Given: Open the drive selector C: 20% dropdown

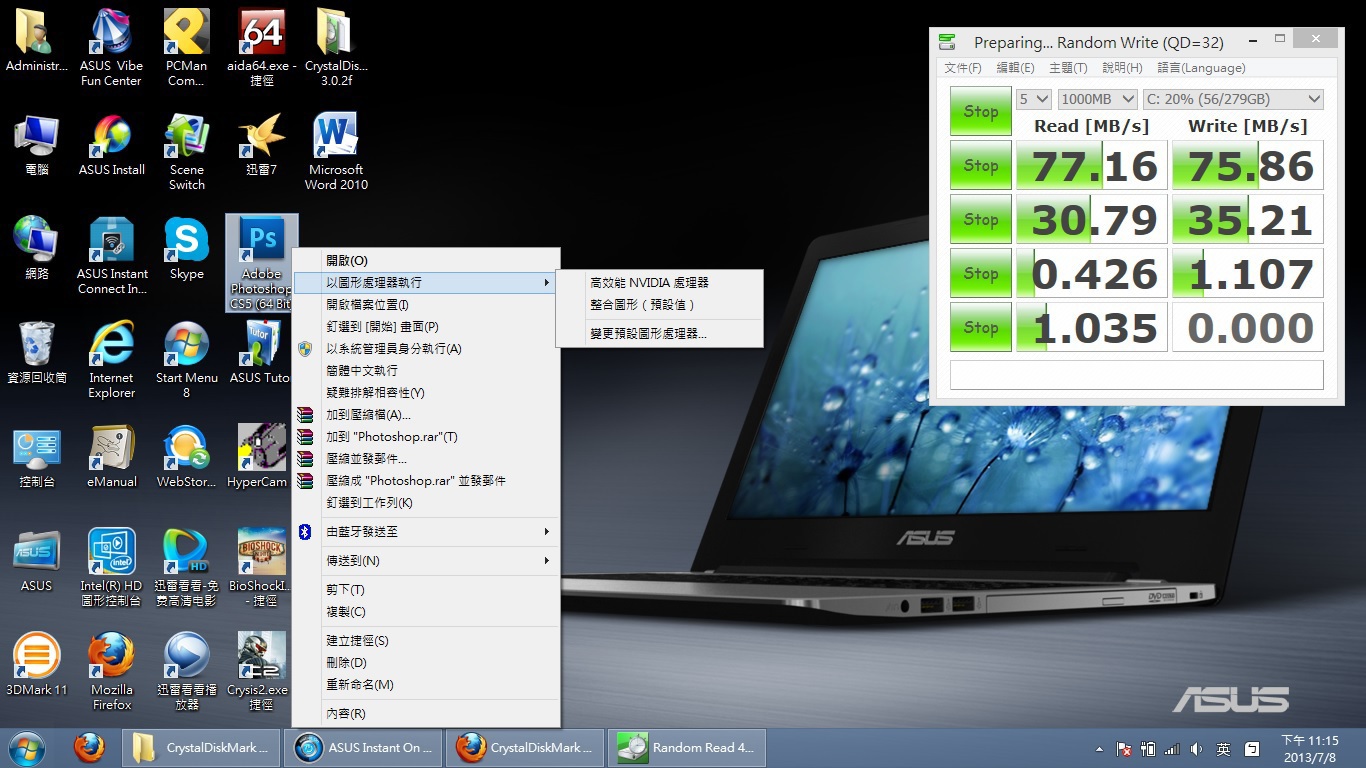Looking at the screenshot, I should [x=1233, y=99].
